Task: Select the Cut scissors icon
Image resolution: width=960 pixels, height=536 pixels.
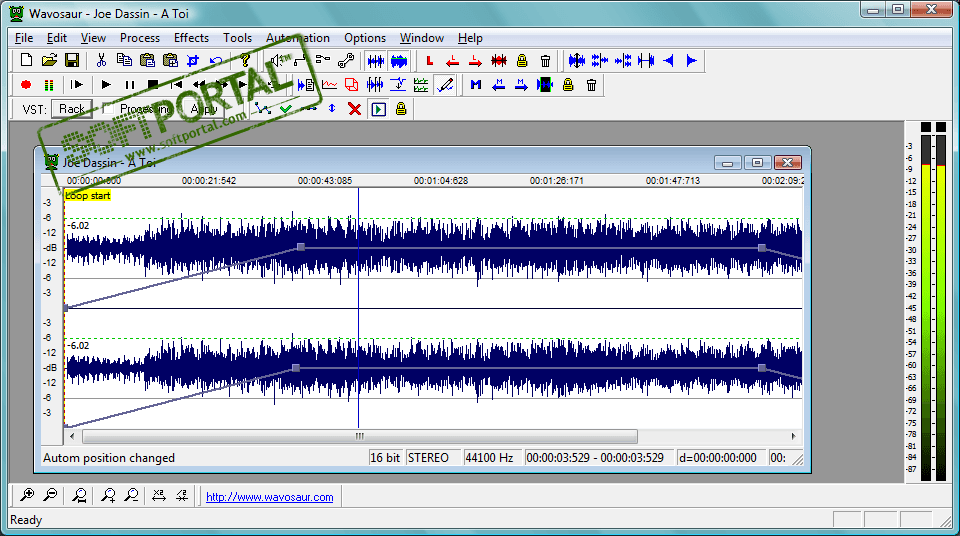Action: [101, 61]
